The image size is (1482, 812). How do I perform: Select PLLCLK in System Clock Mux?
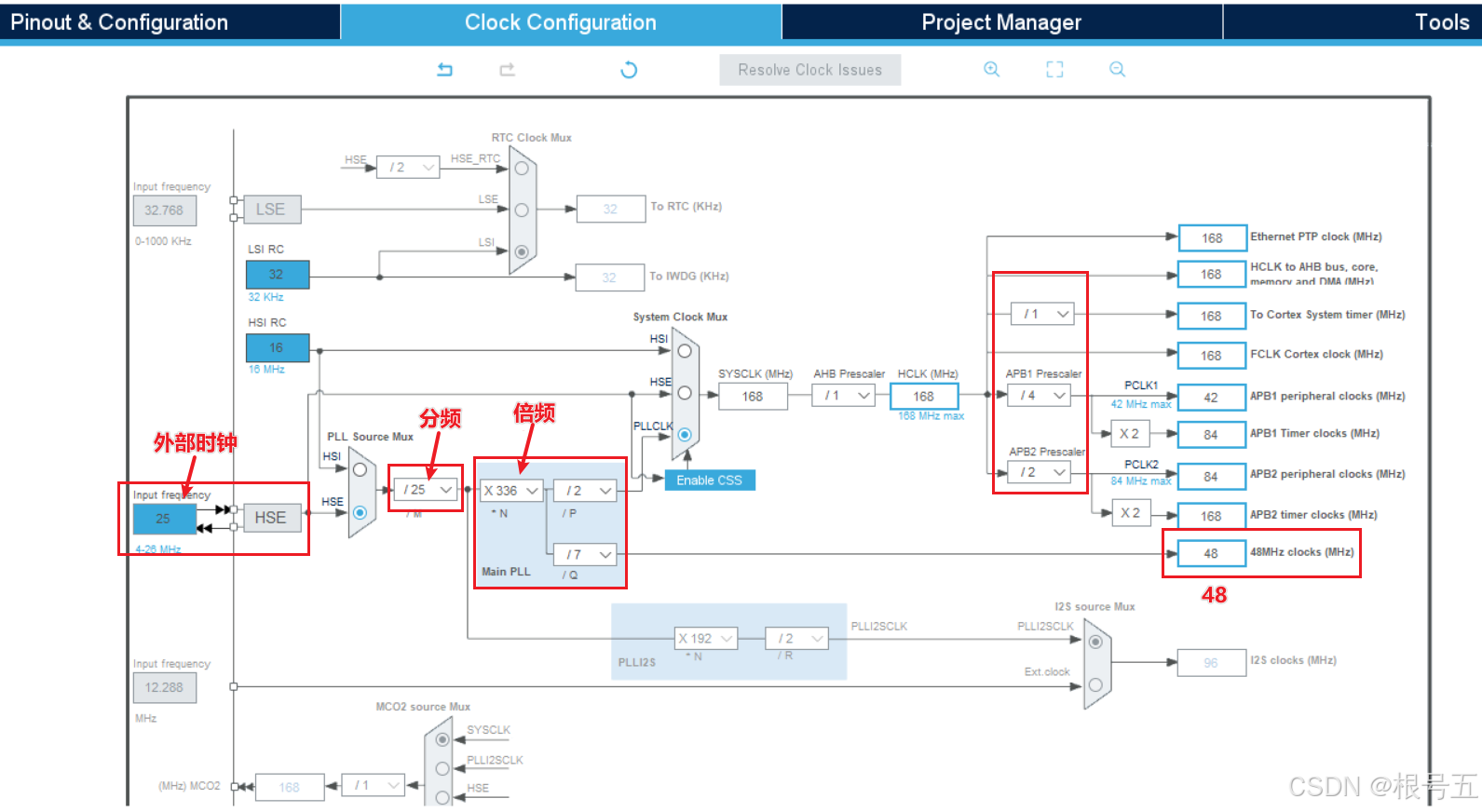point(685,435)
